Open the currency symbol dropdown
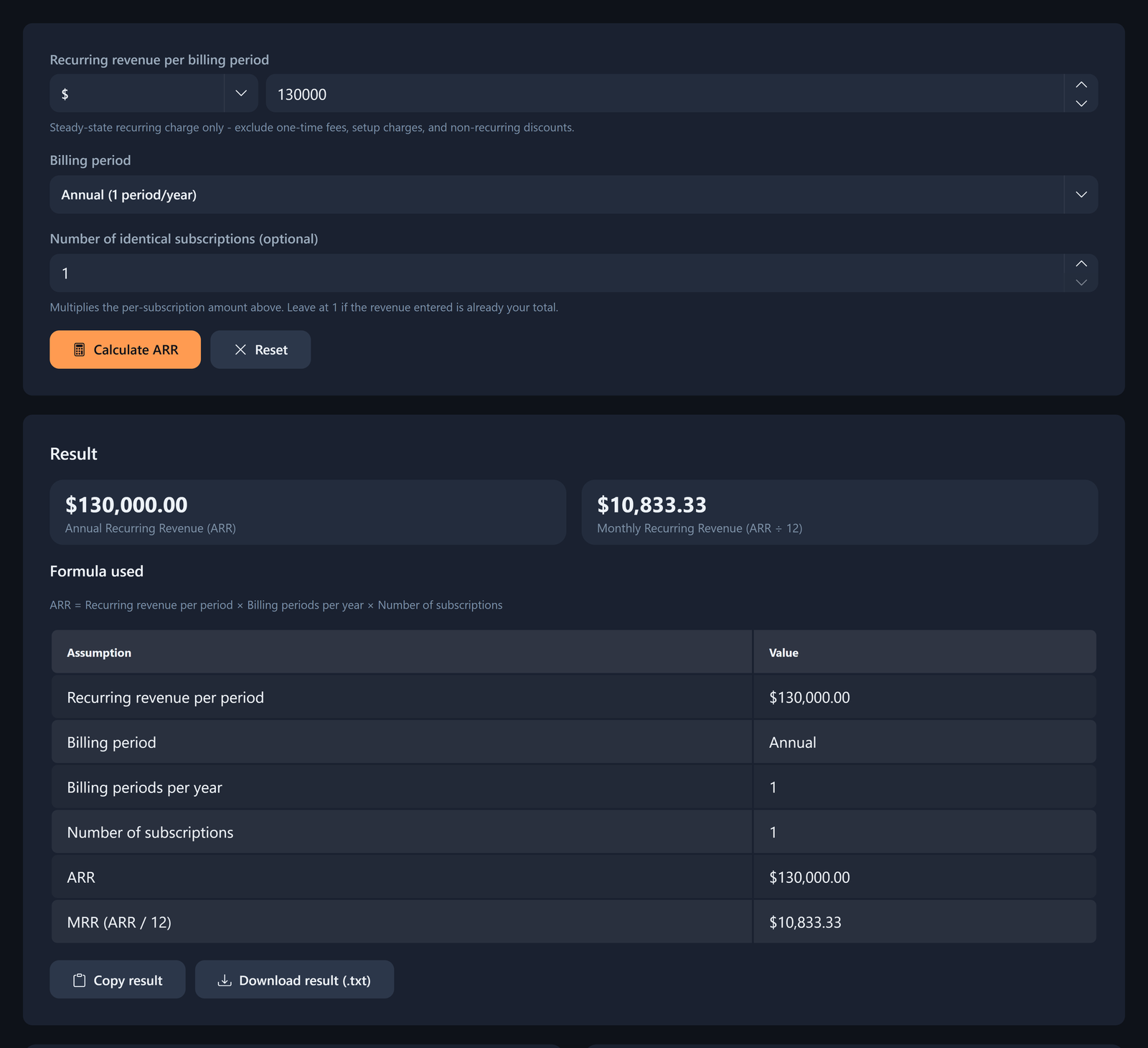Image resolution: width=1148 pixels, height=1048 pixels. pos(154,93)
